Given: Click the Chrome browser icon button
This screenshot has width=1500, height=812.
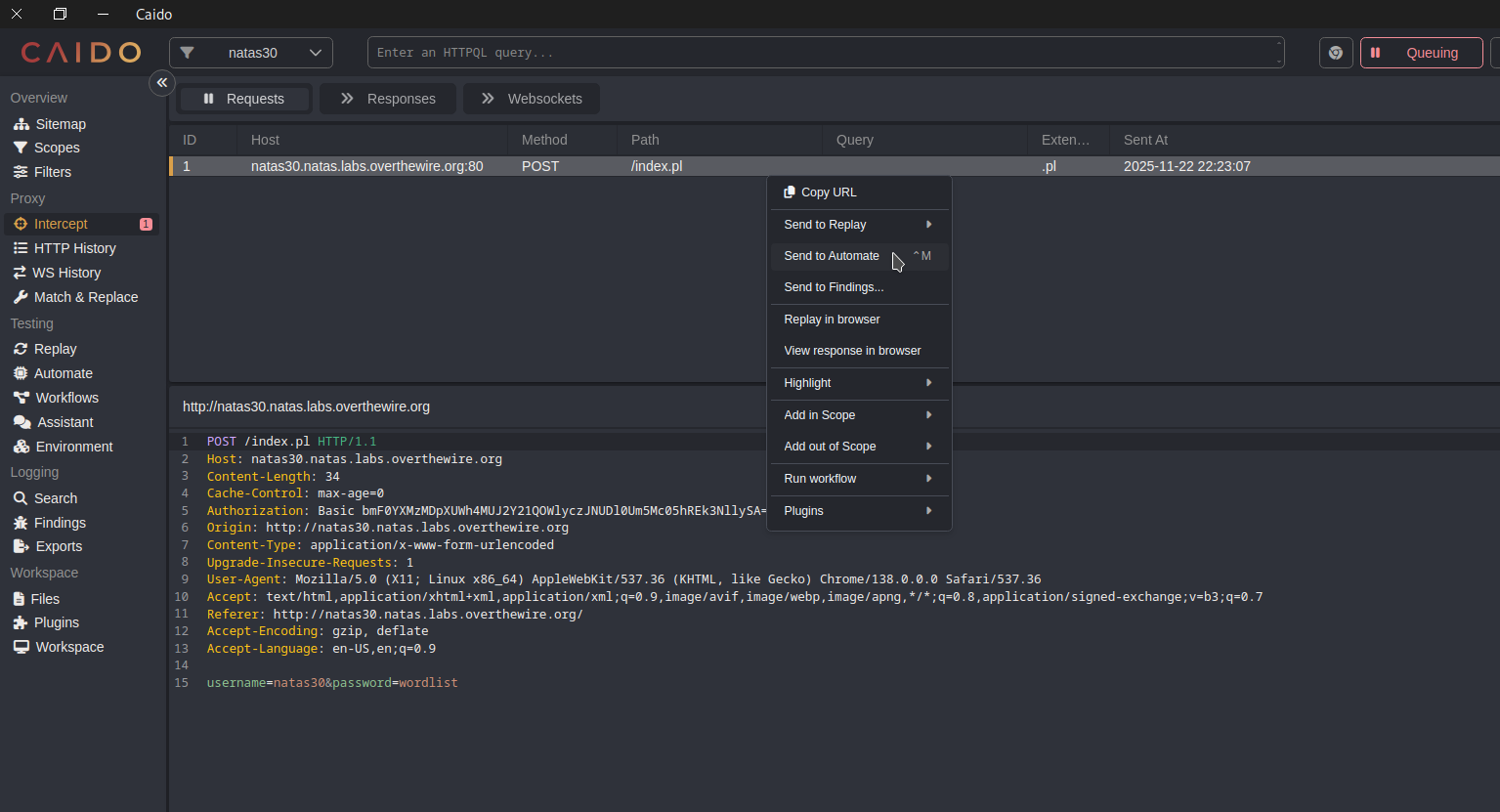Looking at the screenshot, I should coord(1335,53).
